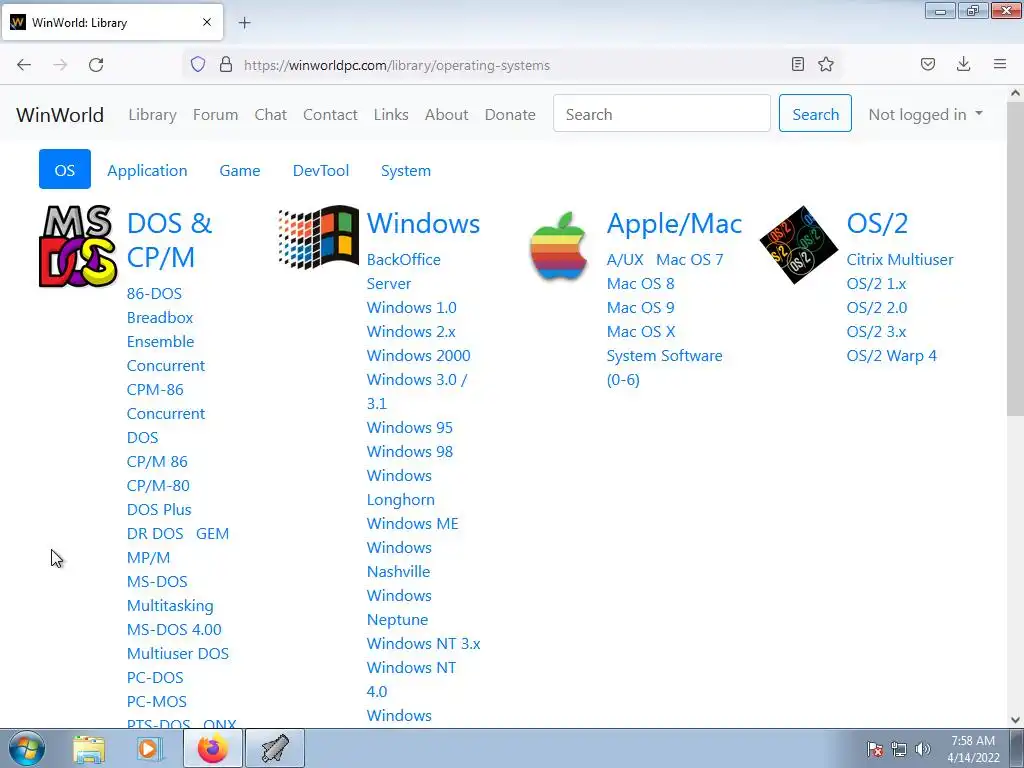Click the page vertical scrollbar thumb
The width and height of the screenshot is (1024, 768).
[1016, 261]
